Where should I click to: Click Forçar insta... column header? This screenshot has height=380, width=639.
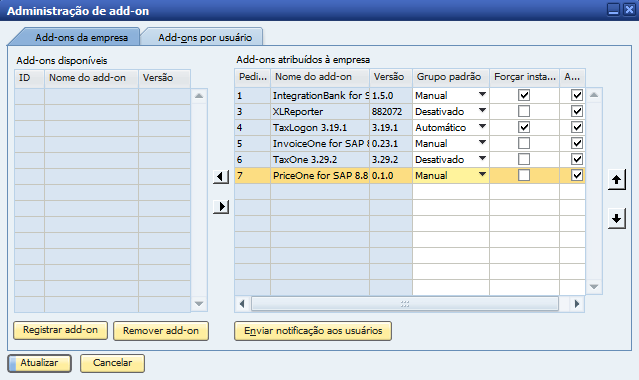click(524, 77)
